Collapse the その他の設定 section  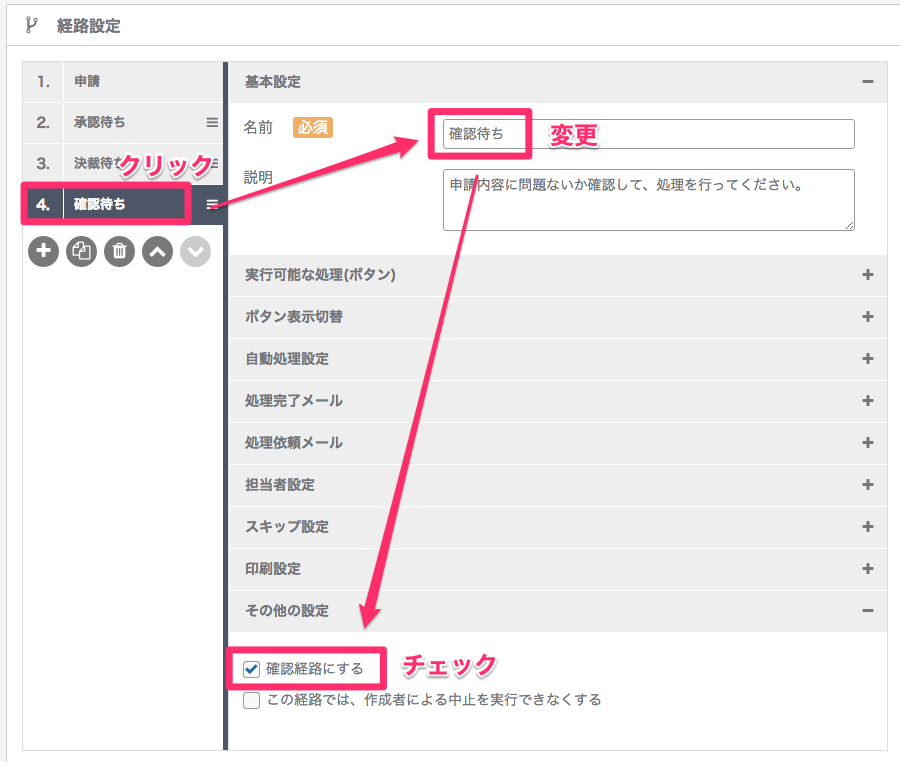point(868,611)
